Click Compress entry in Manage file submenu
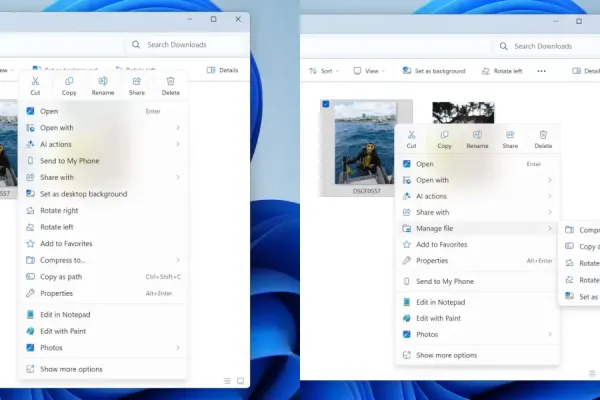 pyautogui.click(x=581, y=230)
